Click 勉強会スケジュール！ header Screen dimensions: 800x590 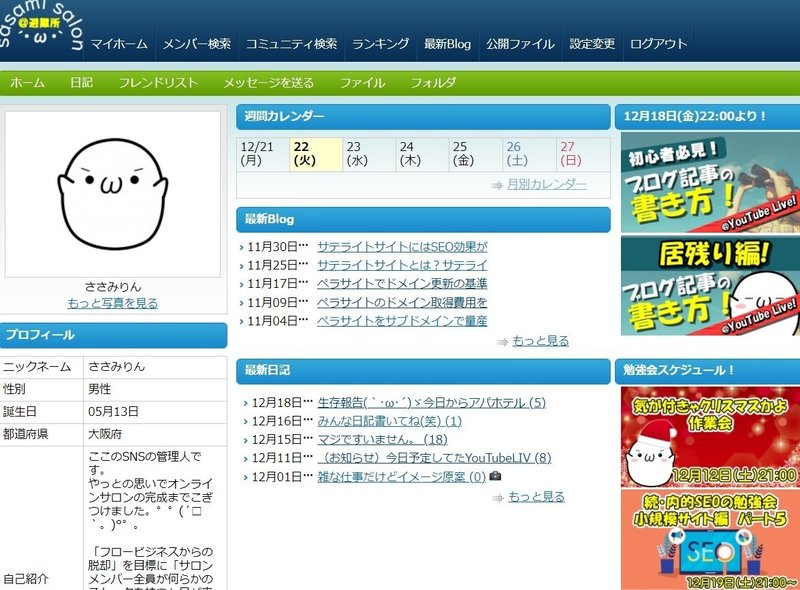click(708, 371)
